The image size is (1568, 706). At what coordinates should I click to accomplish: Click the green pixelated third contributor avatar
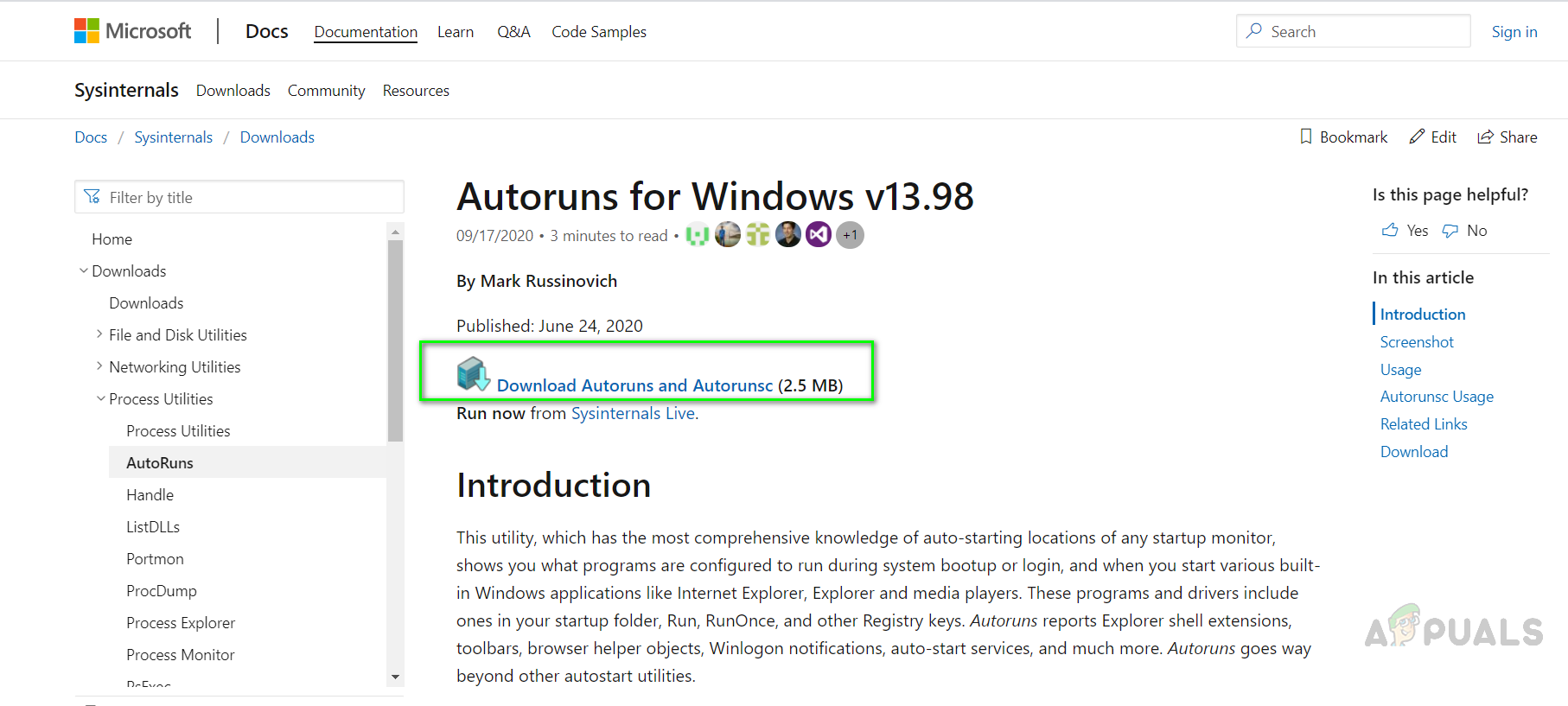758,235
